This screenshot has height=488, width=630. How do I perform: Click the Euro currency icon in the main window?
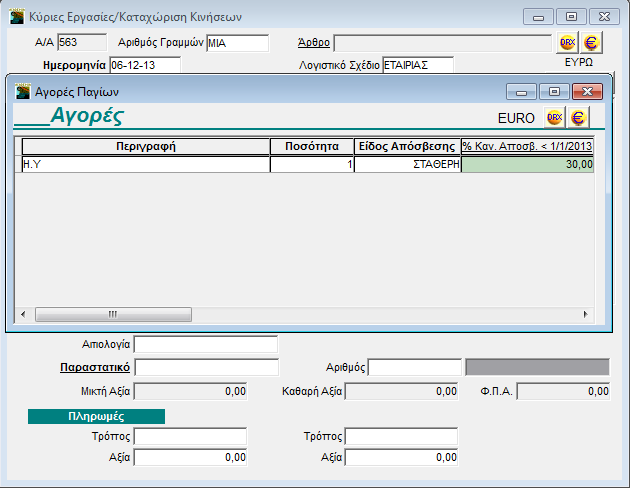coord(591,43)
